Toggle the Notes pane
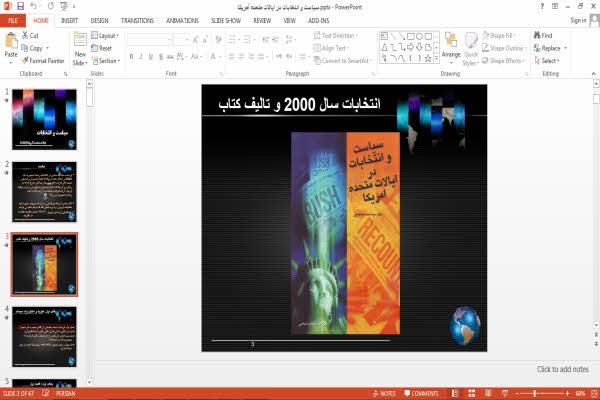This screenshot has height=400, width=600. coord(384,393)
